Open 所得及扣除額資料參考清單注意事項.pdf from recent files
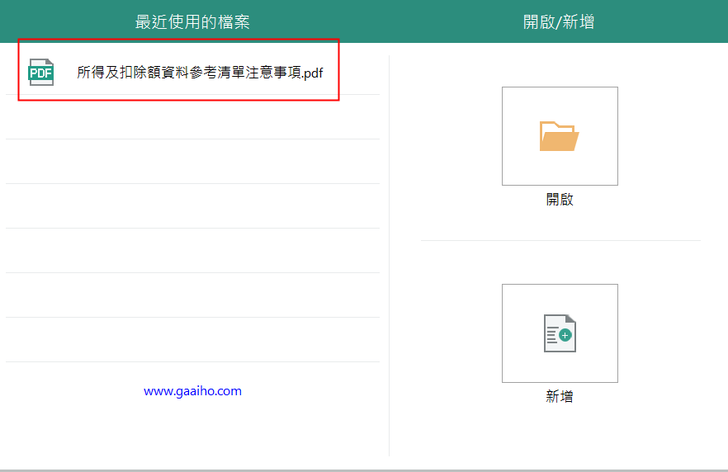The image size is (728, 472). coord(200,72)
